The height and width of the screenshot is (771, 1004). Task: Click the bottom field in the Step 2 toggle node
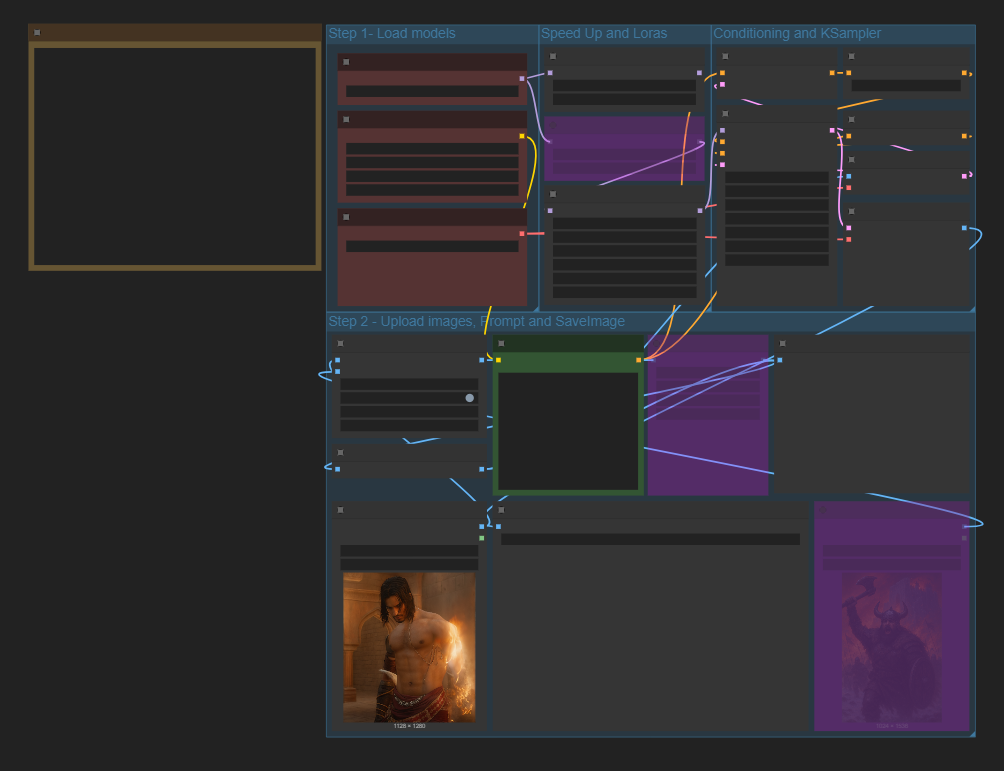tap(409, 426)
